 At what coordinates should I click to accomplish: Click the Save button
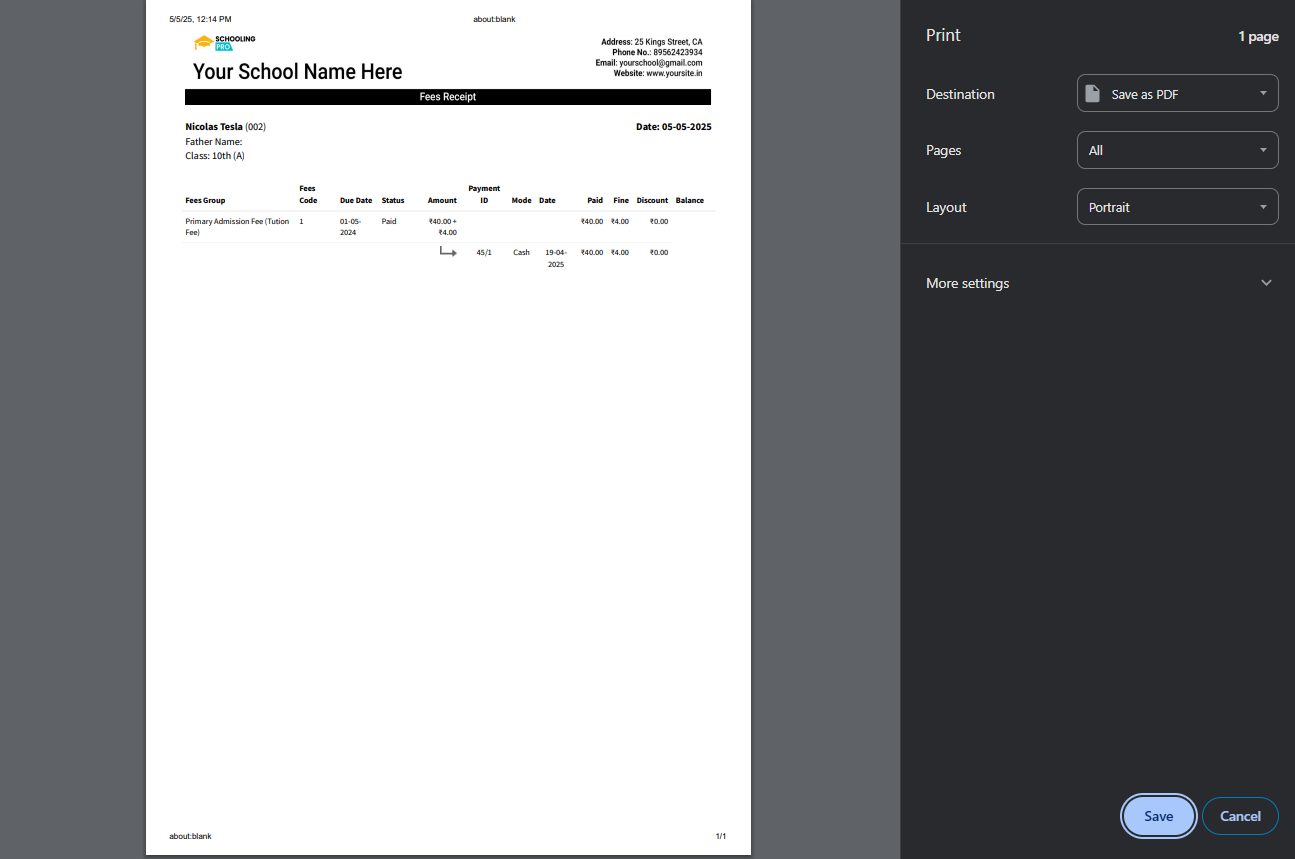coord(1158,816)
